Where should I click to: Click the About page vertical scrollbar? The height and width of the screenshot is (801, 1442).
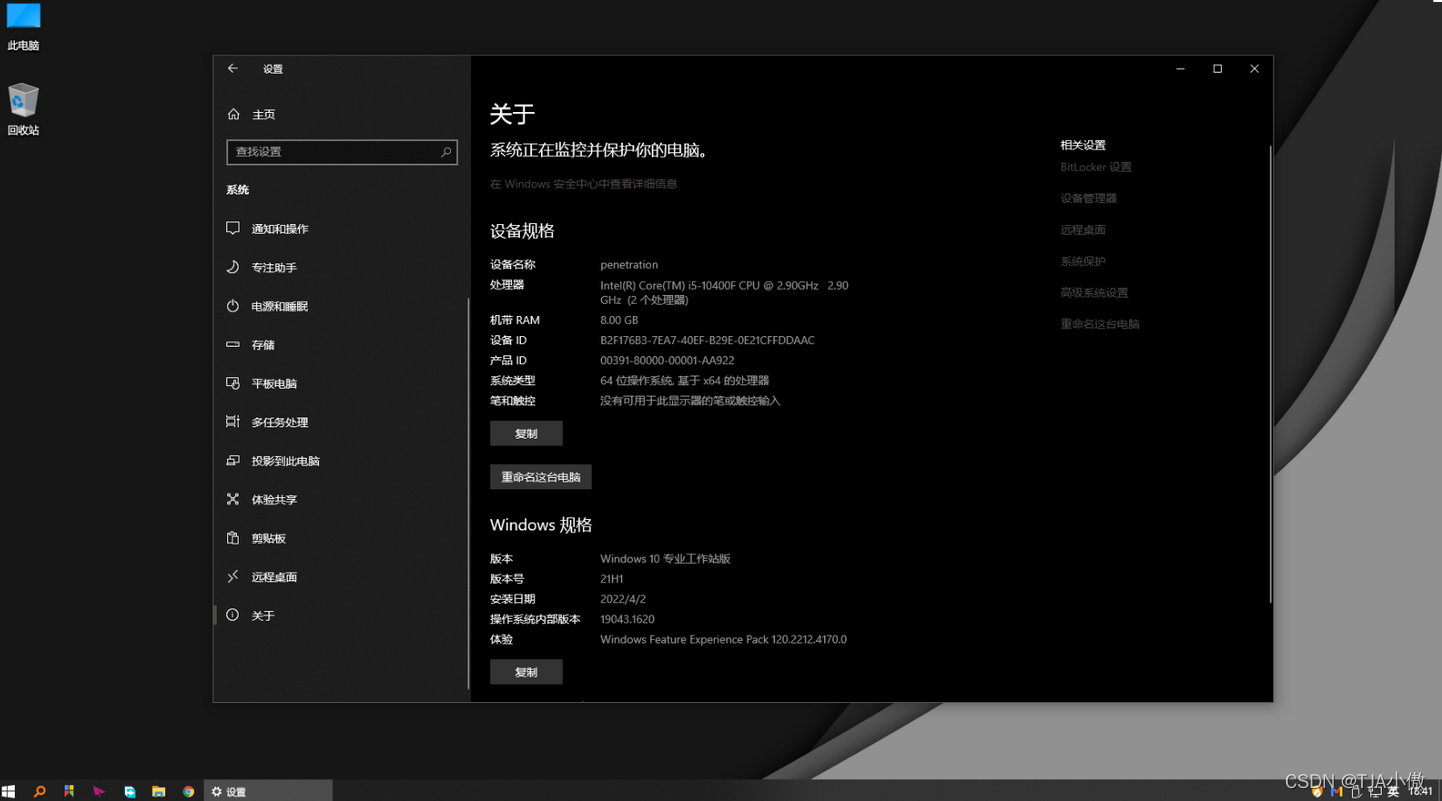pyautogui.click(x=1270, y=375)
